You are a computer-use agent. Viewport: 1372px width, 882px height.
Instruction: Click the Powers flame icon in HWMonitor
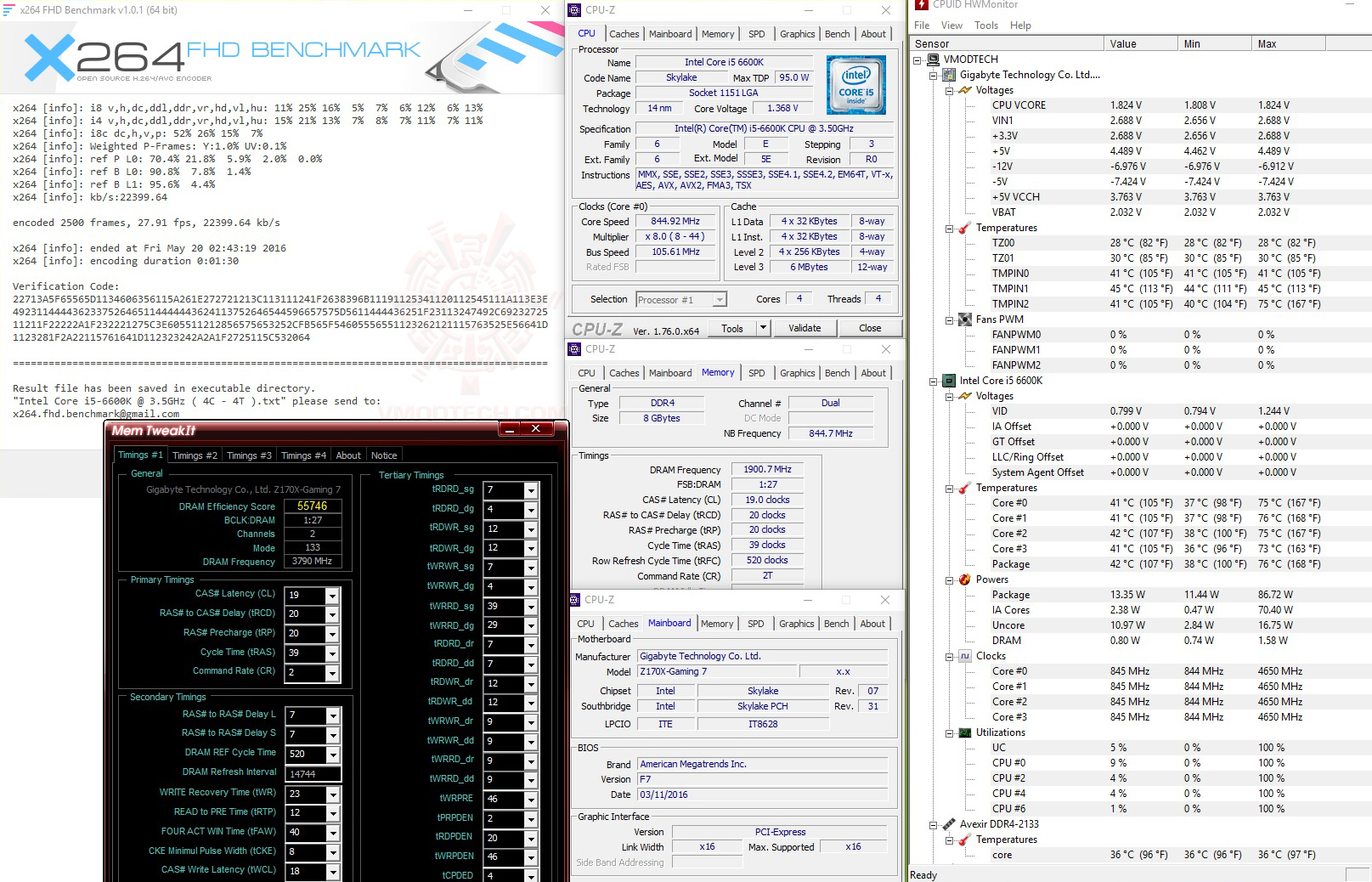(965, 580)
